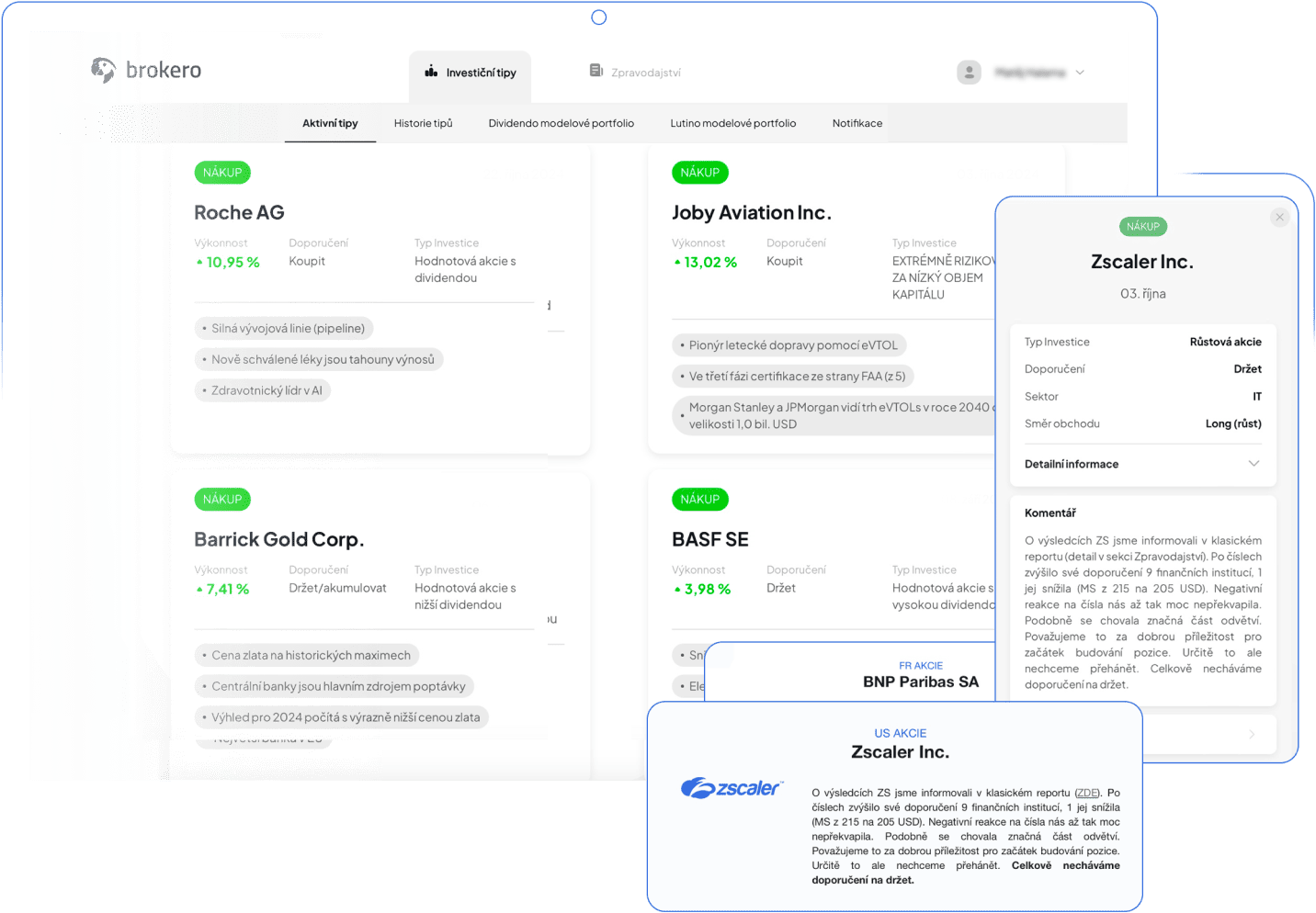Expand the Detailní informace section

point(1254,464)
